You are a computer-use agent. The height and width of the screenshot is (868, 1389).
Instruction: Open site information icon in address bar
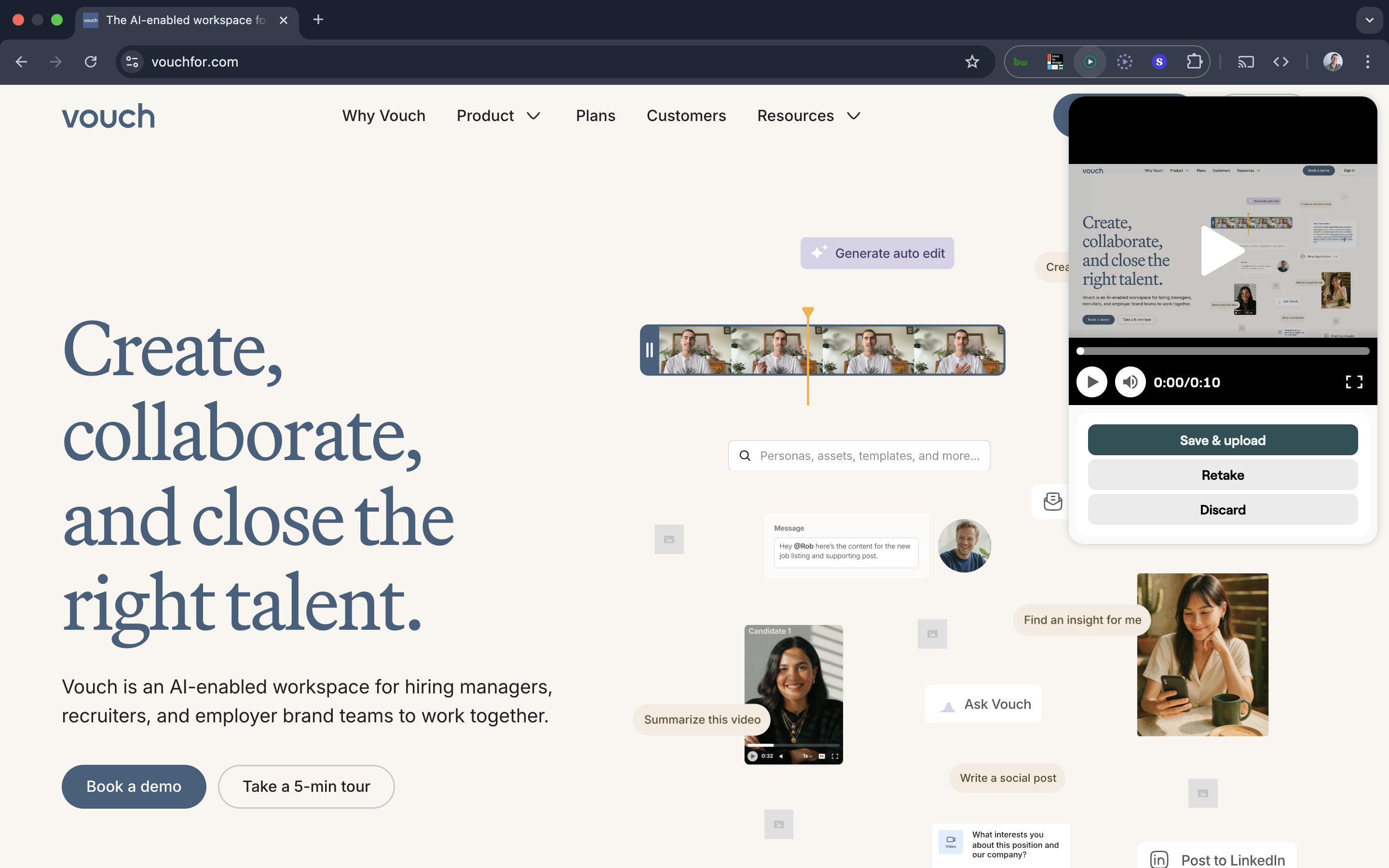[133, 62]
